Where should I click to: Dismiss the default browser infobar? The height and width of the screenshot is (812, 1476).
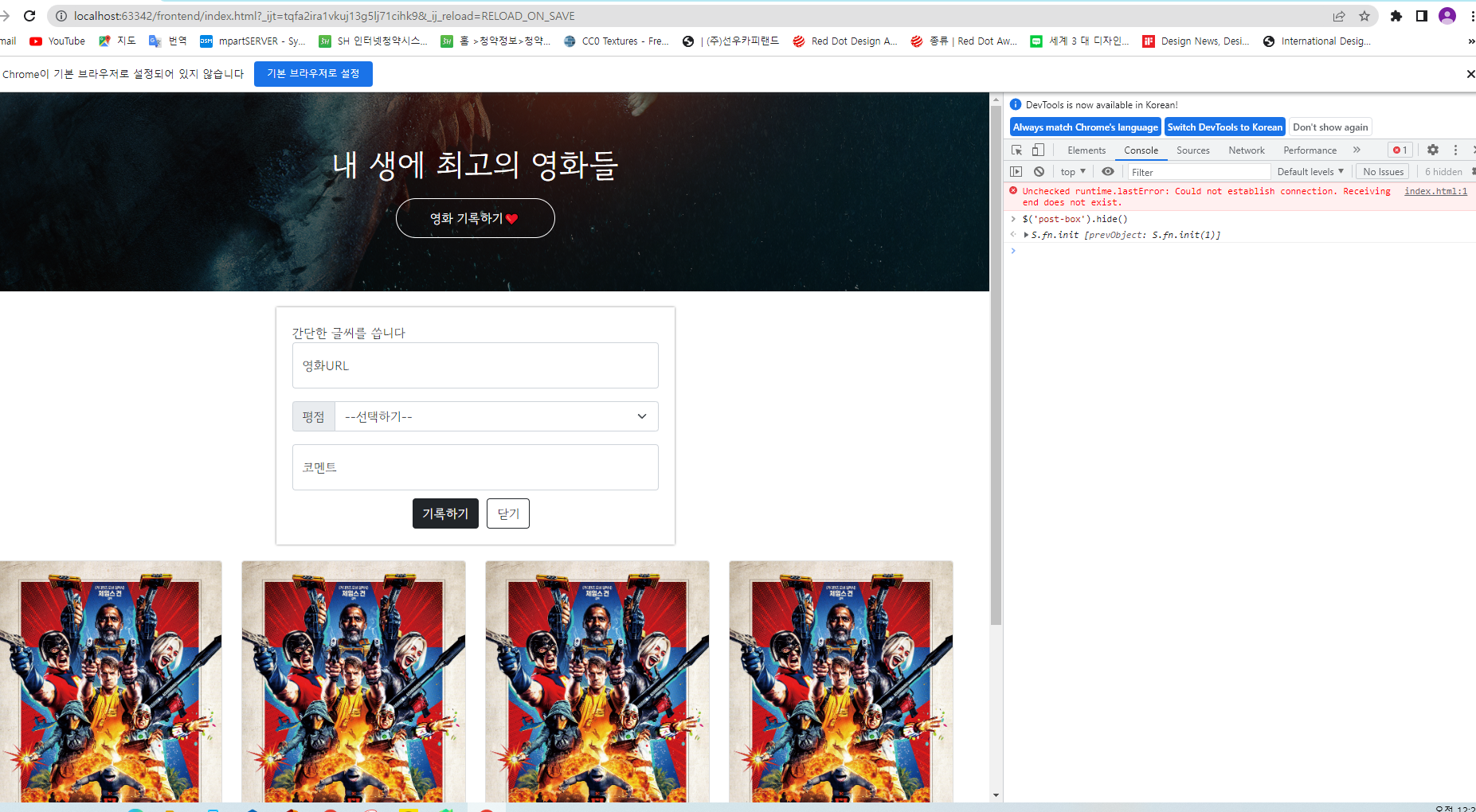pos(1470,74)
